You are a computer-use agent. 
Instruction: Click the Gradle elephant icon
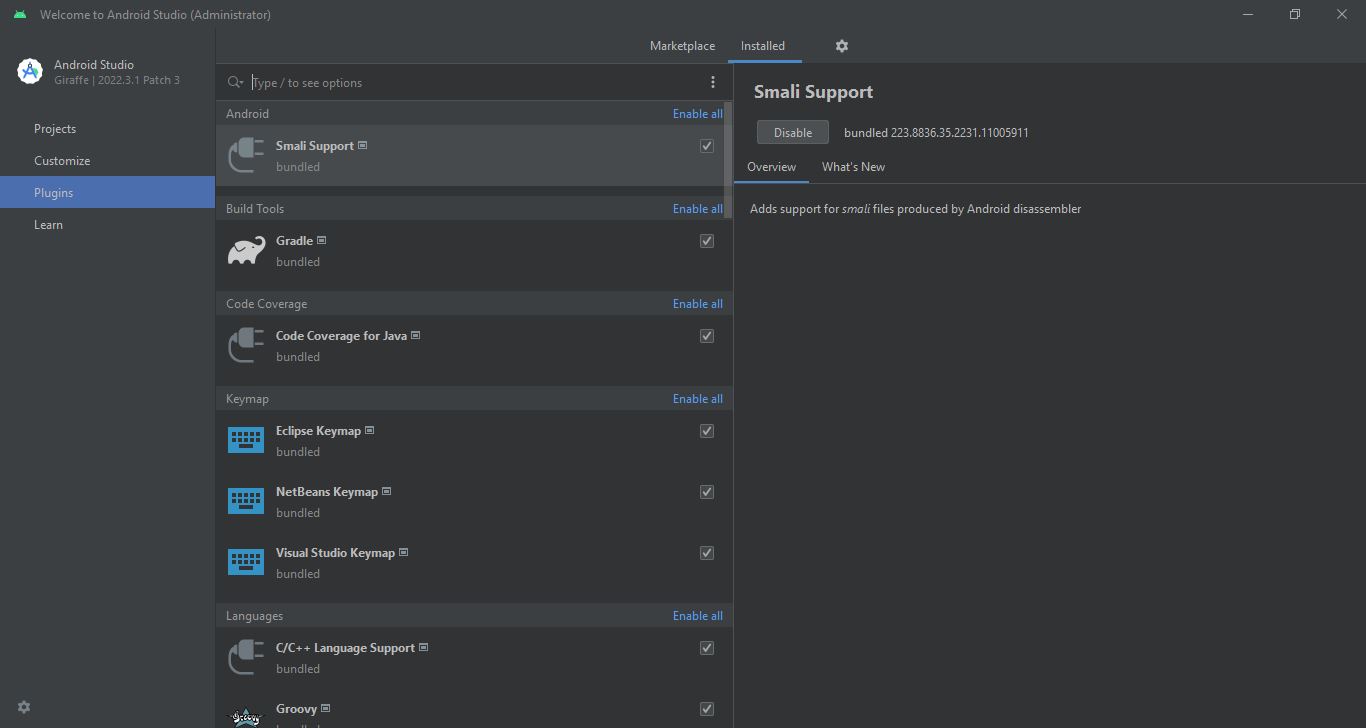point(246,250)
